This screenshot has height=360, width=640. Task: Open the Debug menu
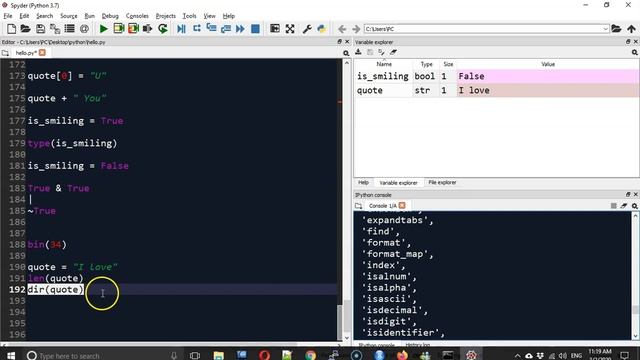pyautogui.click(x=110, y=16)
